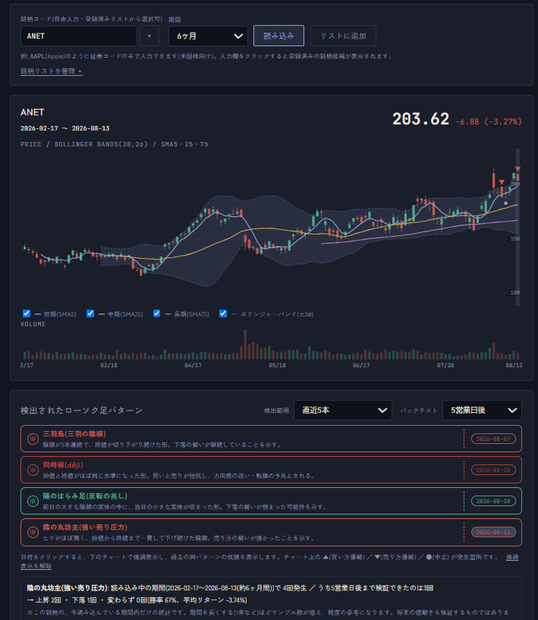Select the 2026-08-13 date badge

493,532
